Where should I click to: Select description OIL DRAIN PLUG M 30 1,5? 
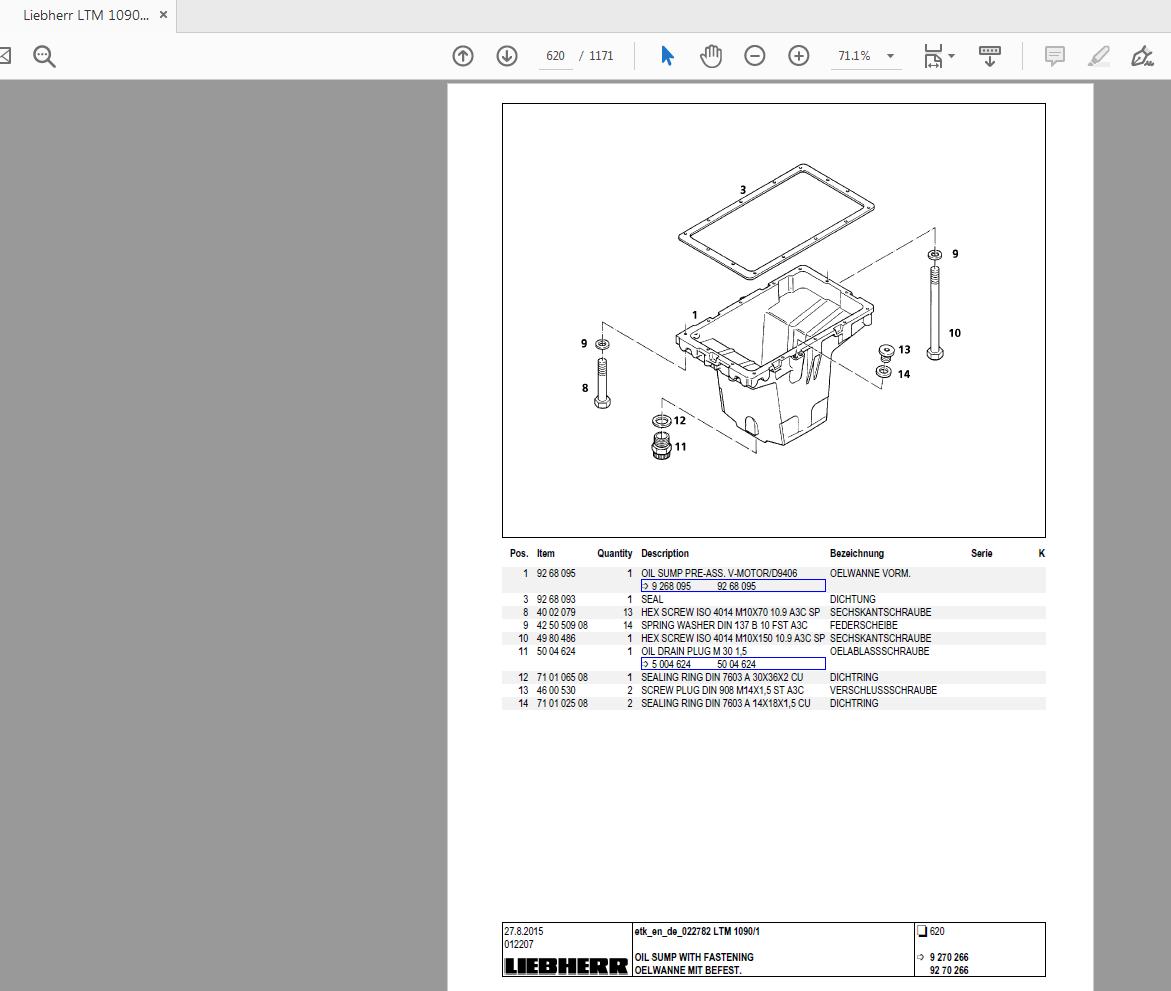click(x=694, y=651)
